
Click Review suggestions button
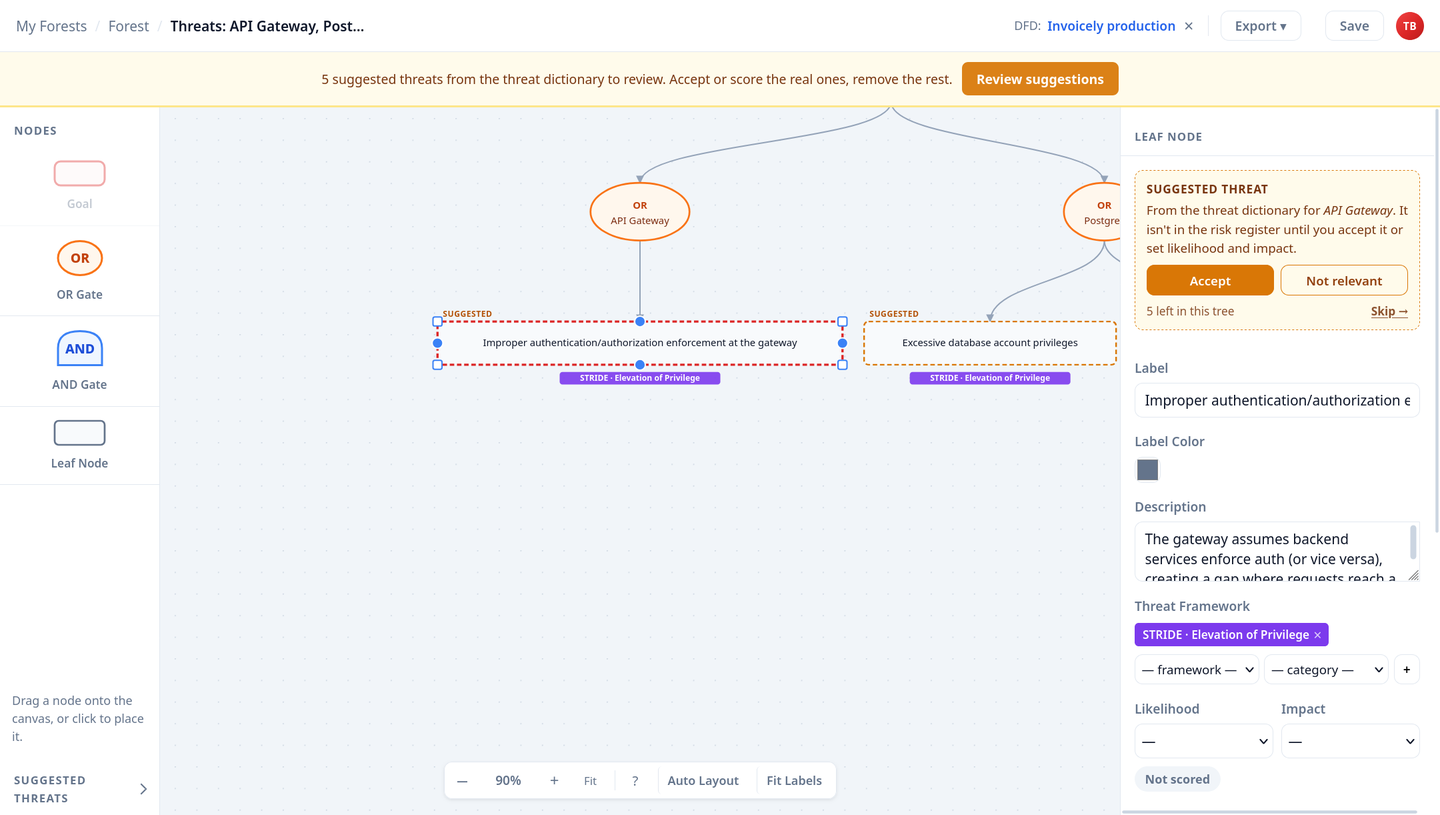coord(1040,79)
